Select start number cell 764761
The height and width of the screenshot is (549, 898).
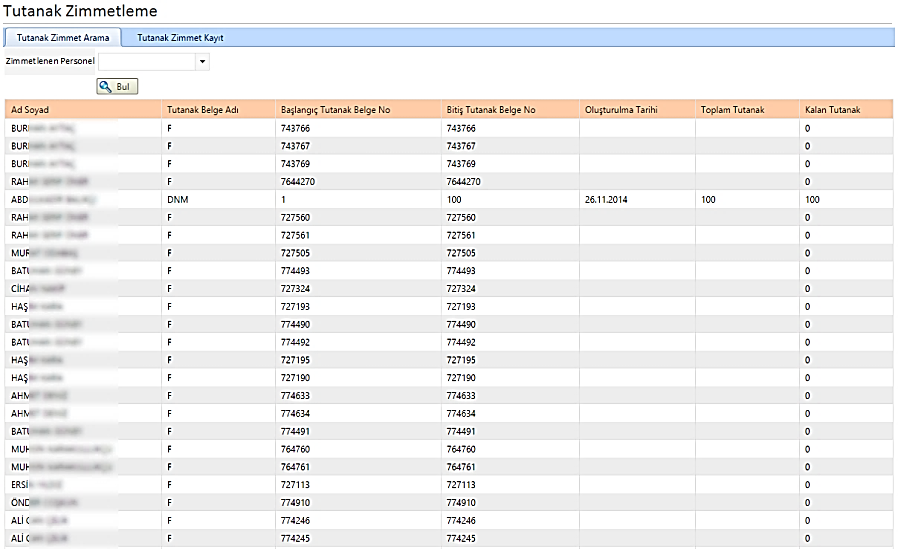click(x=358, y=467)
